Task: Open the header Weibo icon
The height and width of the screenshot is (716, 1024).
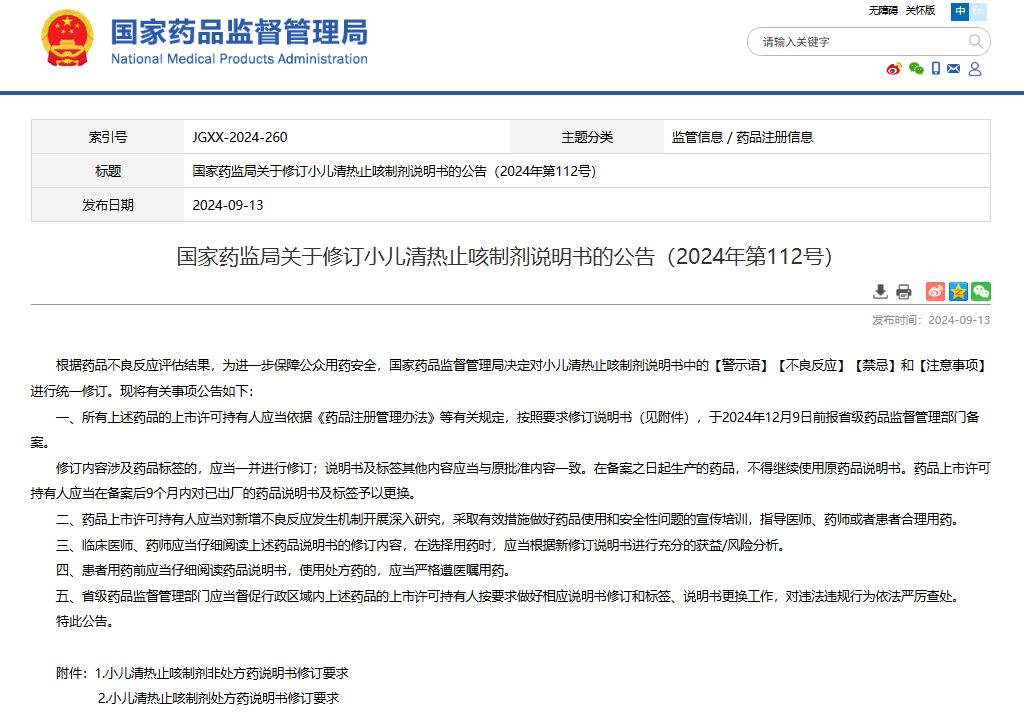Action: pos(894,69)
